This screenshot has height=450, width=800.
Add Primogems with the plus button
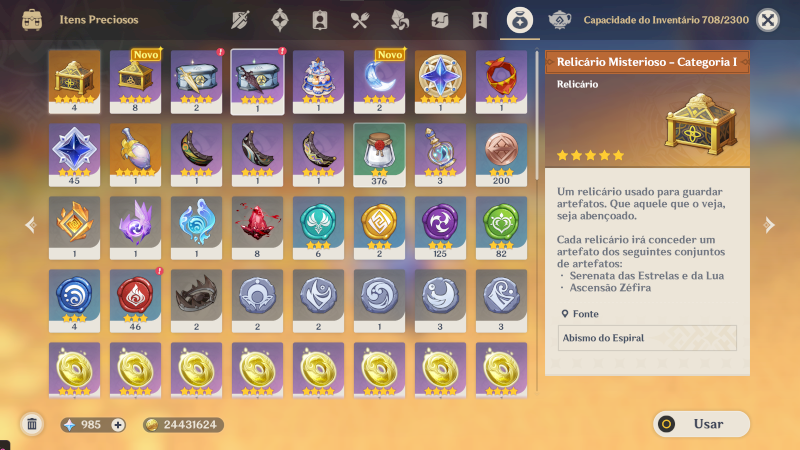pos(118,424)
